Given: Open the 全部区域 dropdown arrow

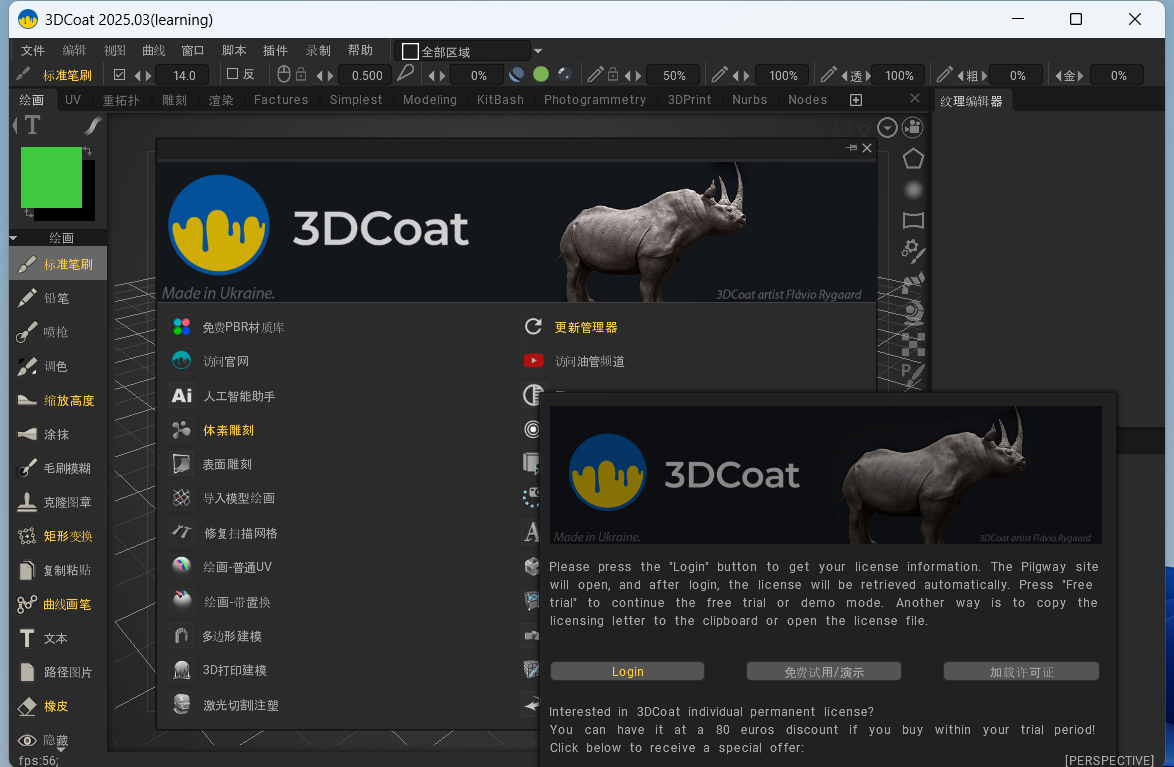Looking at the screenshot, I should click(x=538, y=52).
